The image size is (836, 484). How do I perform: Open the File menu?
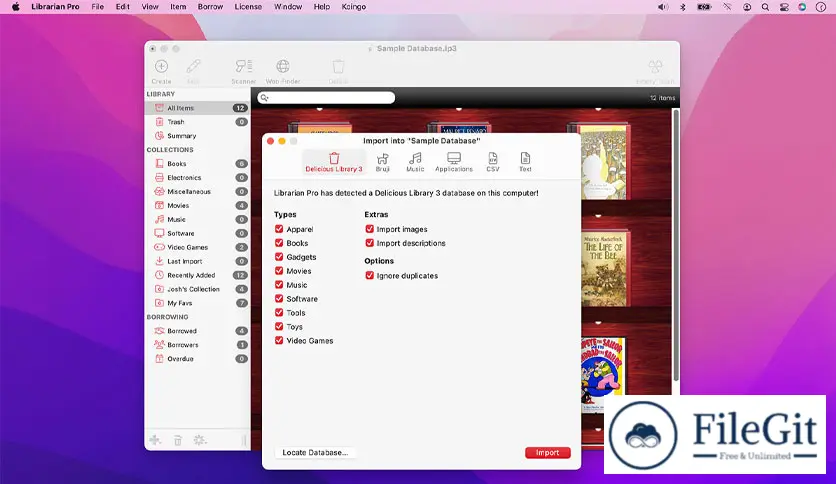click(x=98, y=7)
